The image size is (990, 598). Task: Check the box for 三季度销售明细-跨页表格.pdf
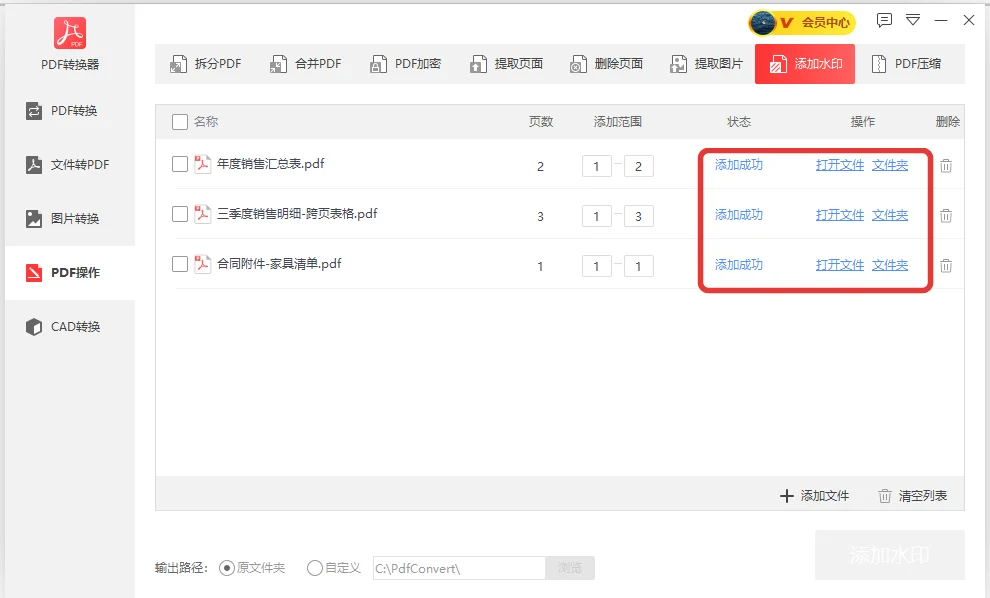click(180, 214)
